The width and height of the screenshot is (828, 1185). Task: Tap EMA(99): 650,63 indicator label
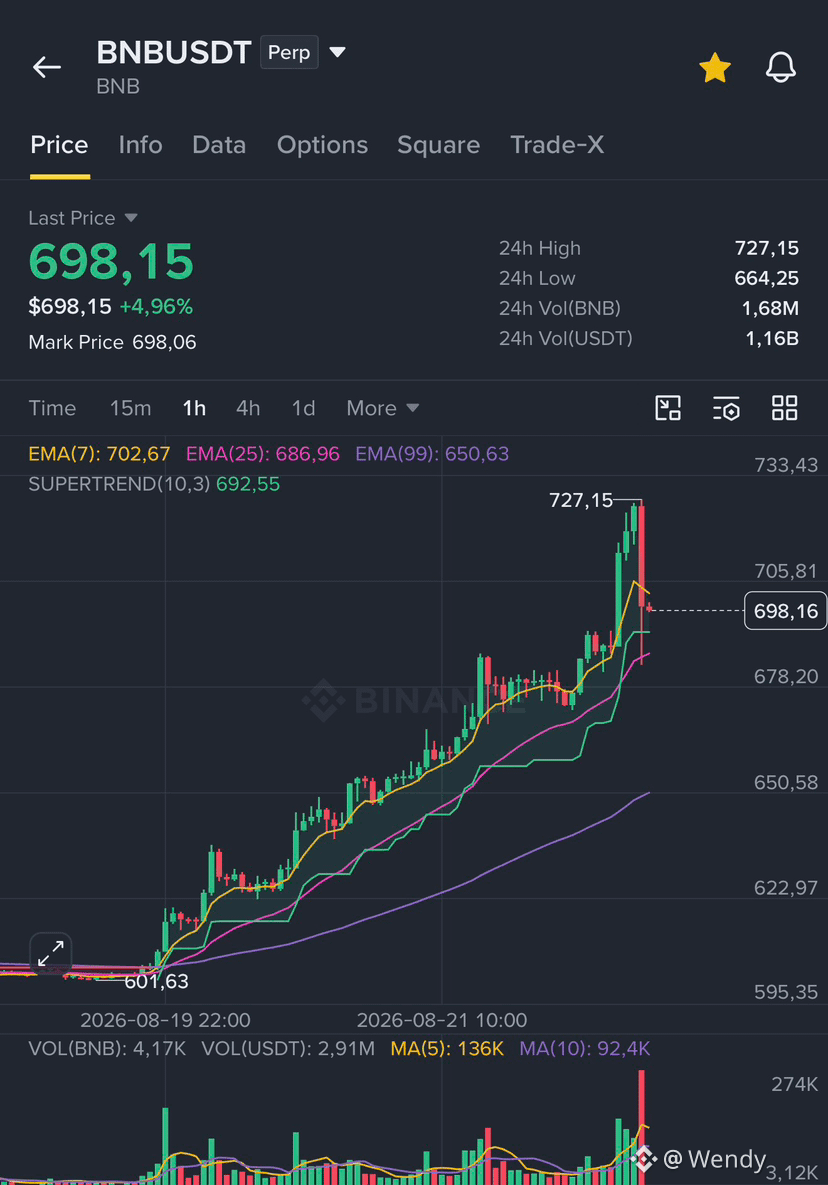click(x=432, y=453)
